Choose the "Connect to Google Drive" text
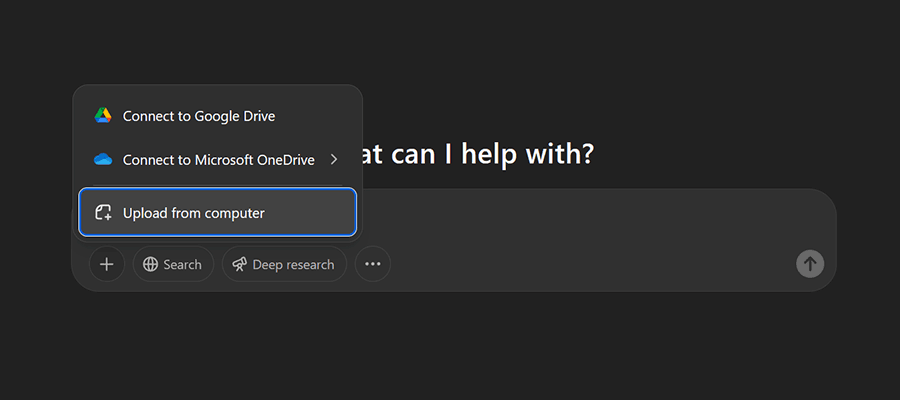The width and height of the screenshot is (900, 400). click(x=199, y=116)
